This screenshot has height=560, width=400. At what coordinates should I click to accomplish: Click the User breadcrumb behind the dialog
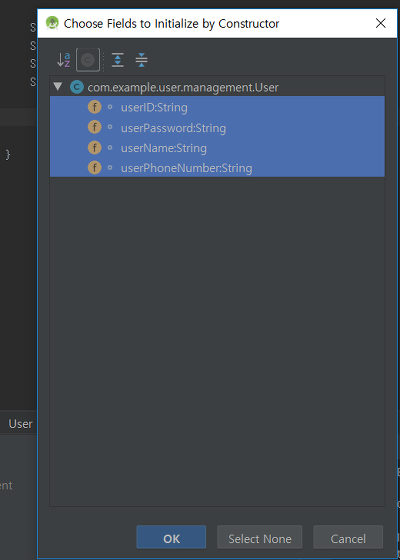(x=20, y=424)
